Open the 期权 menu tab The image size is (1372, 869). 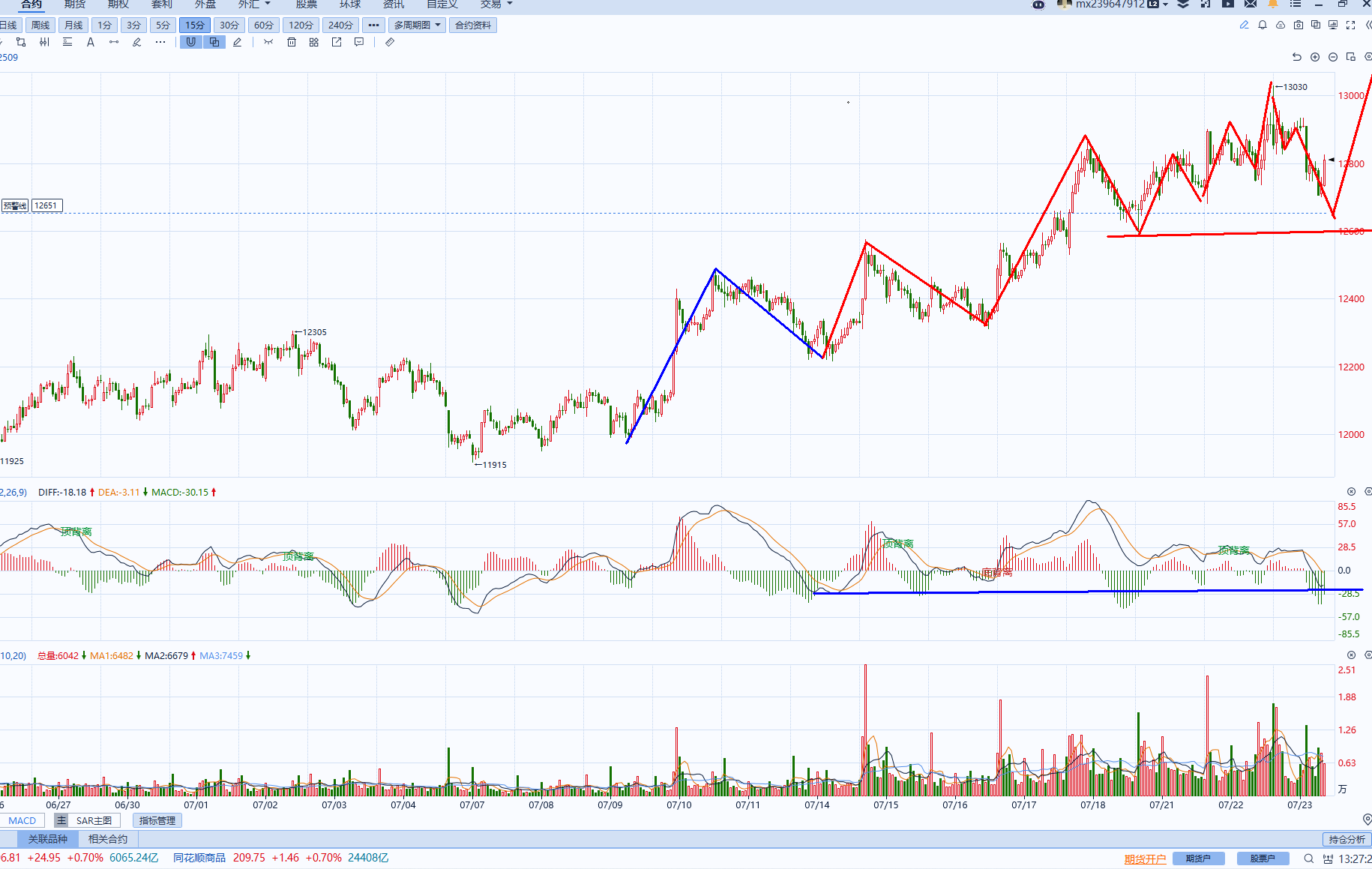[118, 4]
